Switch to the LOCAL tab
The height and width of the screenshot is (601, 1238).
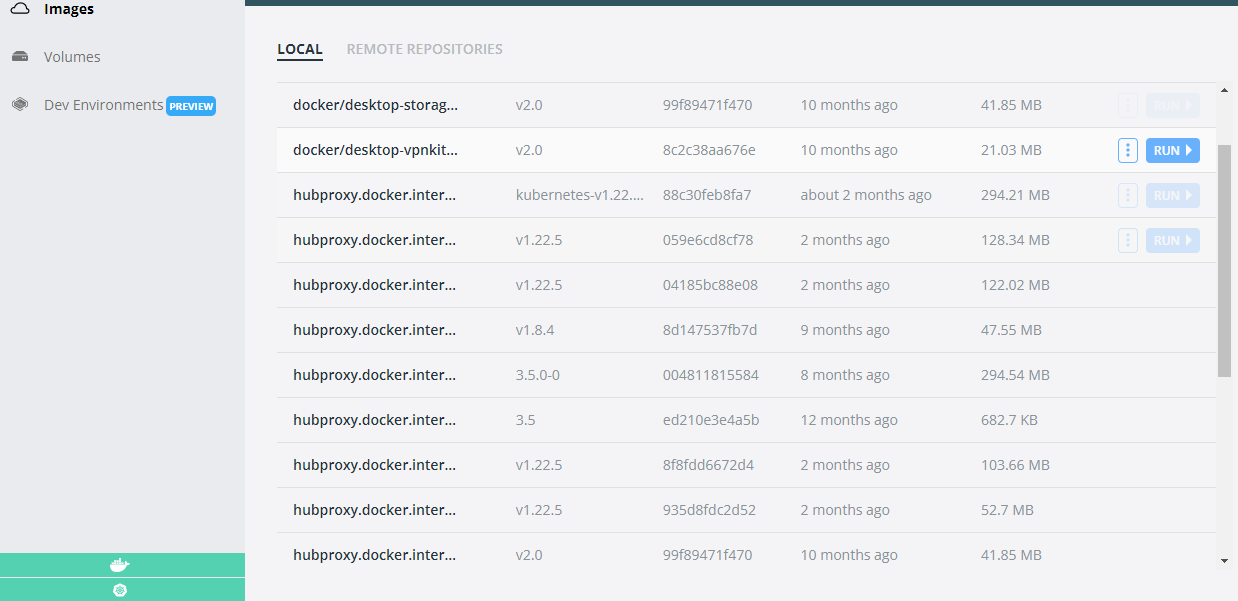[300, 48]
